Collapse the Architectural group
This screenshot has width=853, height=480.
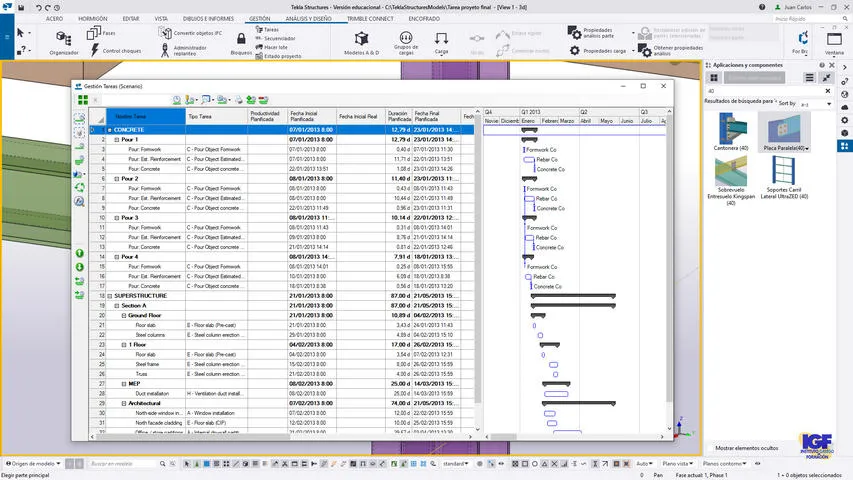[123, 403]
